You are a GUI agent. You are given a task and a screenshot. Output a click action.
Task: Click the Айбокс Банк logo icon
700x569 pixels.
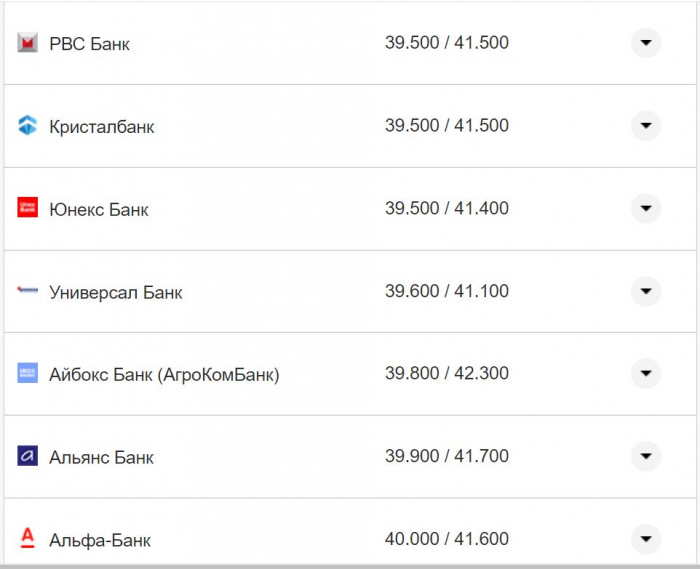click(x=28, y=374)
